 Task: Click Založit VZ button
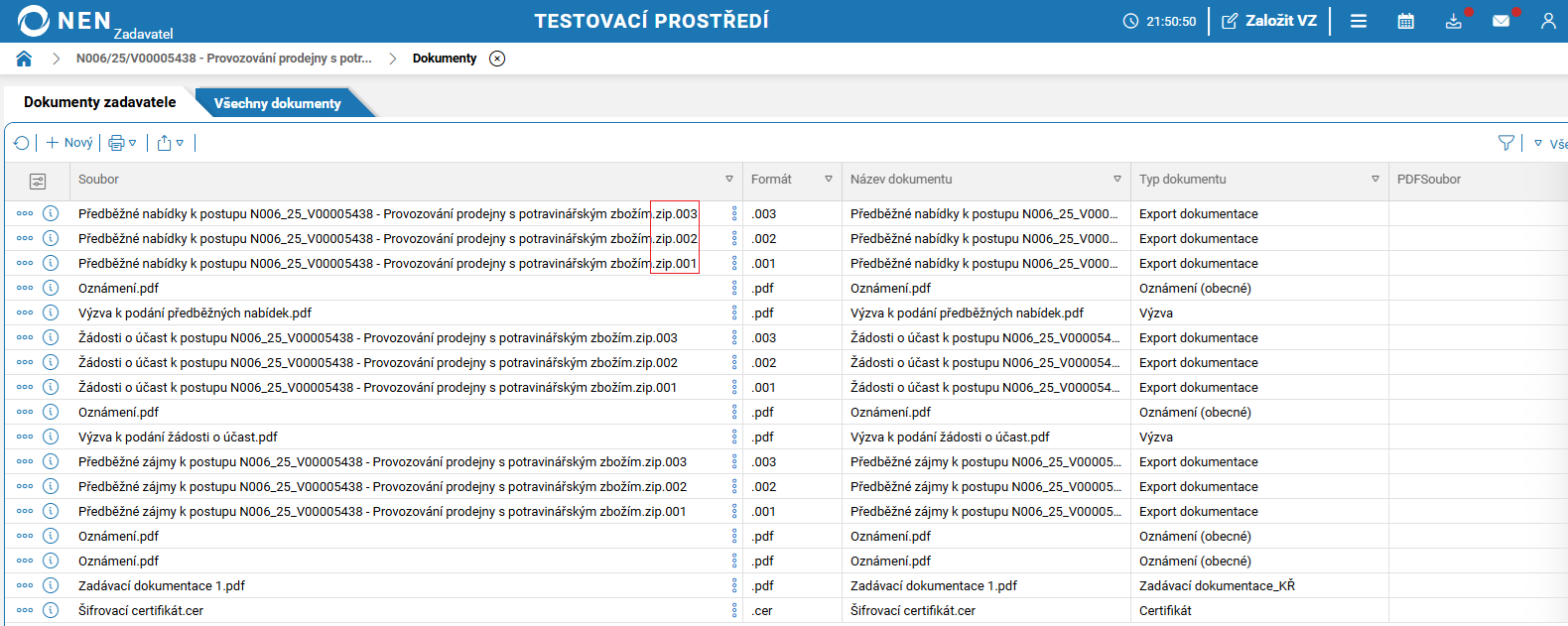click(1269, 21)
